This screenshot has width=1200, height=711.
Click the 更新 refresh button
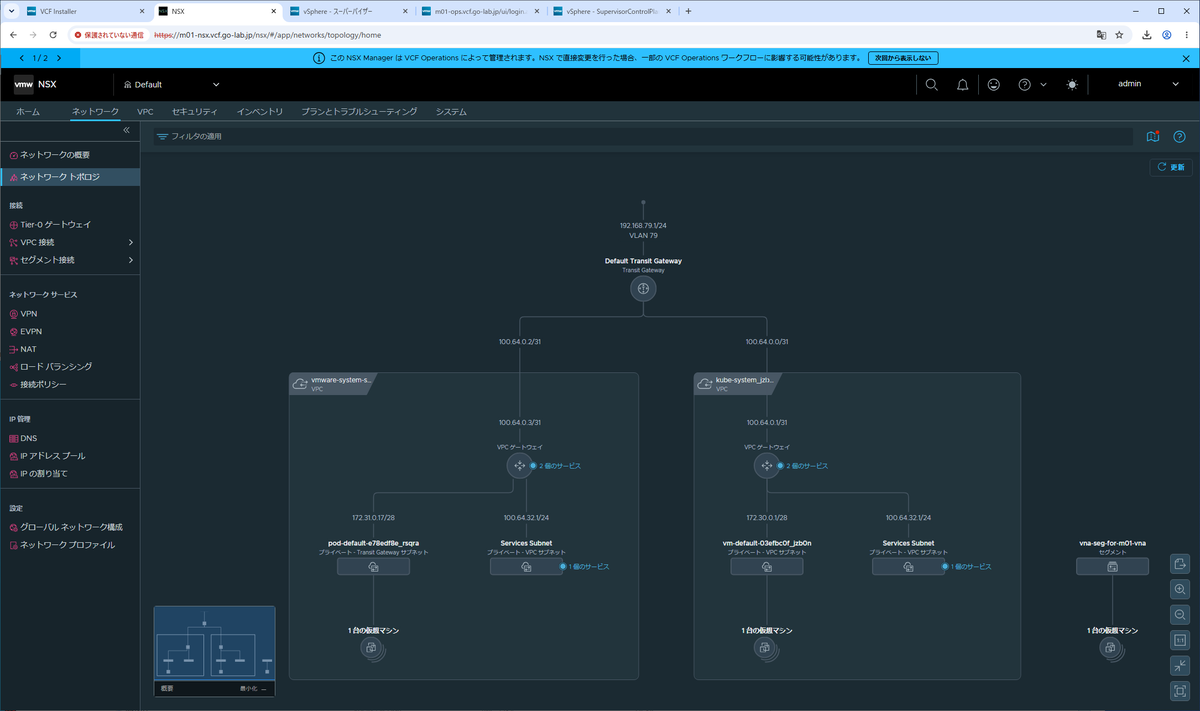[1170, 167]
